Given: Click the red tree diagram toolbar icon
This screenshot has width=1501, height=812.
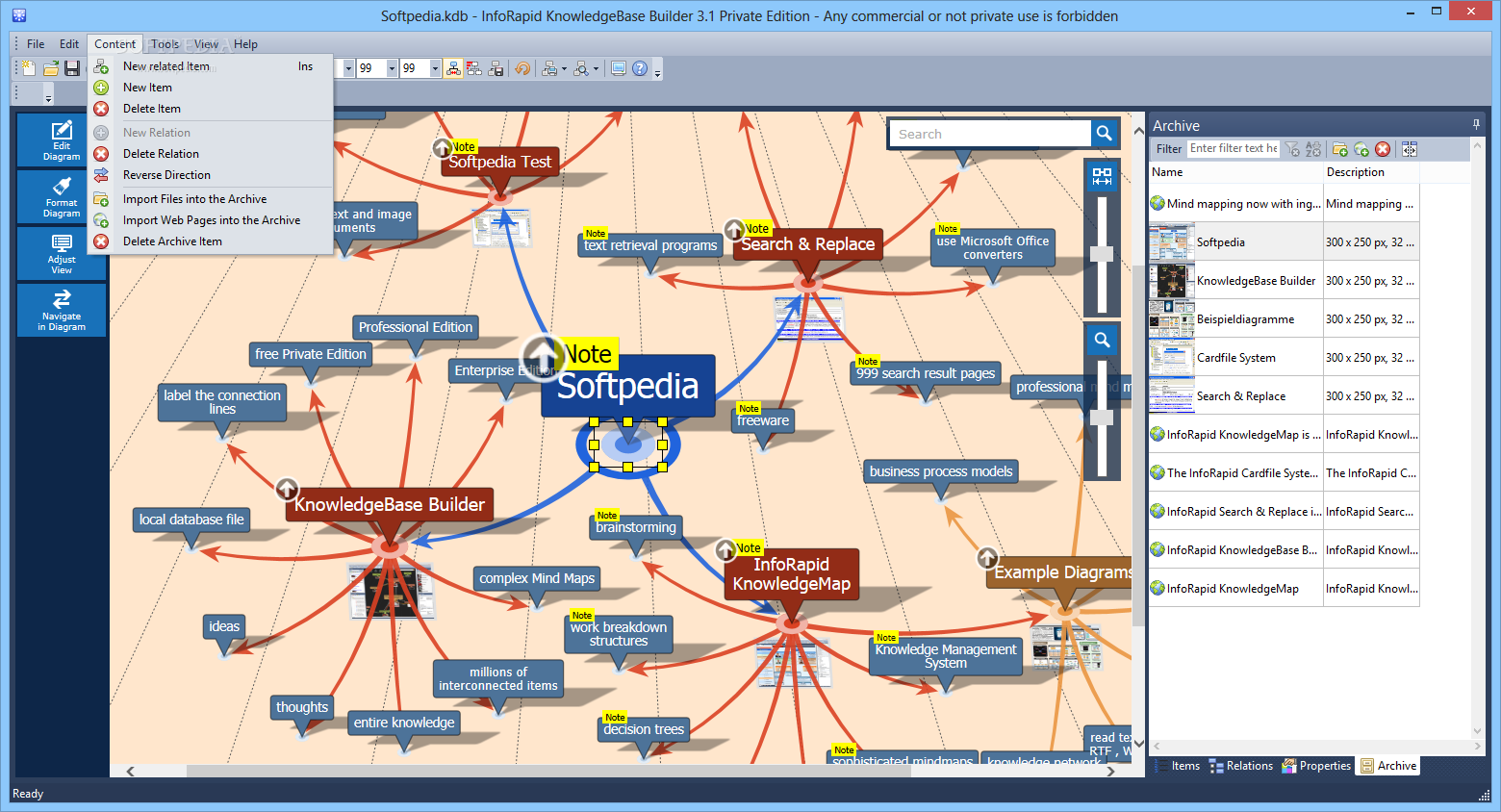Looking at the screenshot, I should (x=474, y=68).
